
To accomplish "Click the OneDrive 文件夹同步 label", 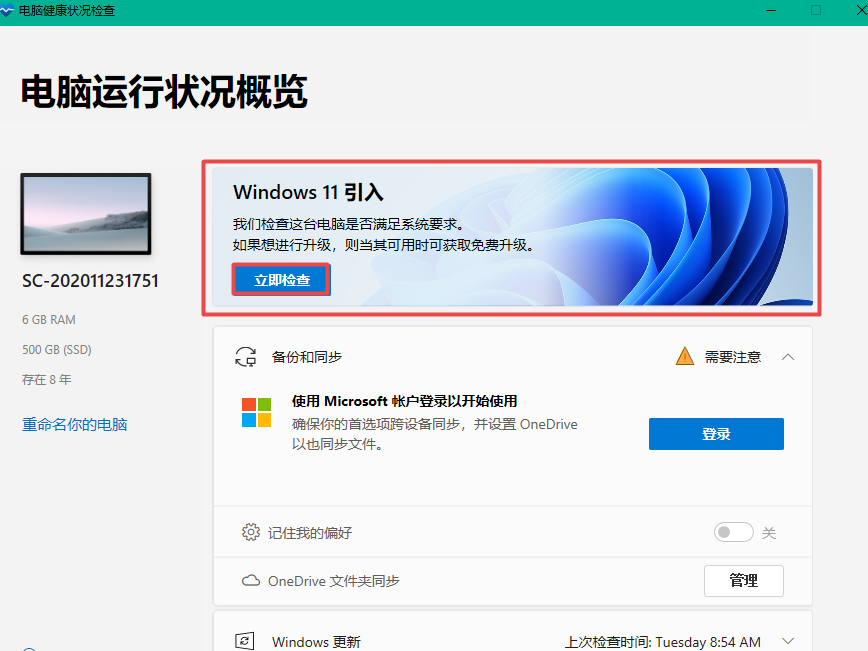I will pos(334,581).
